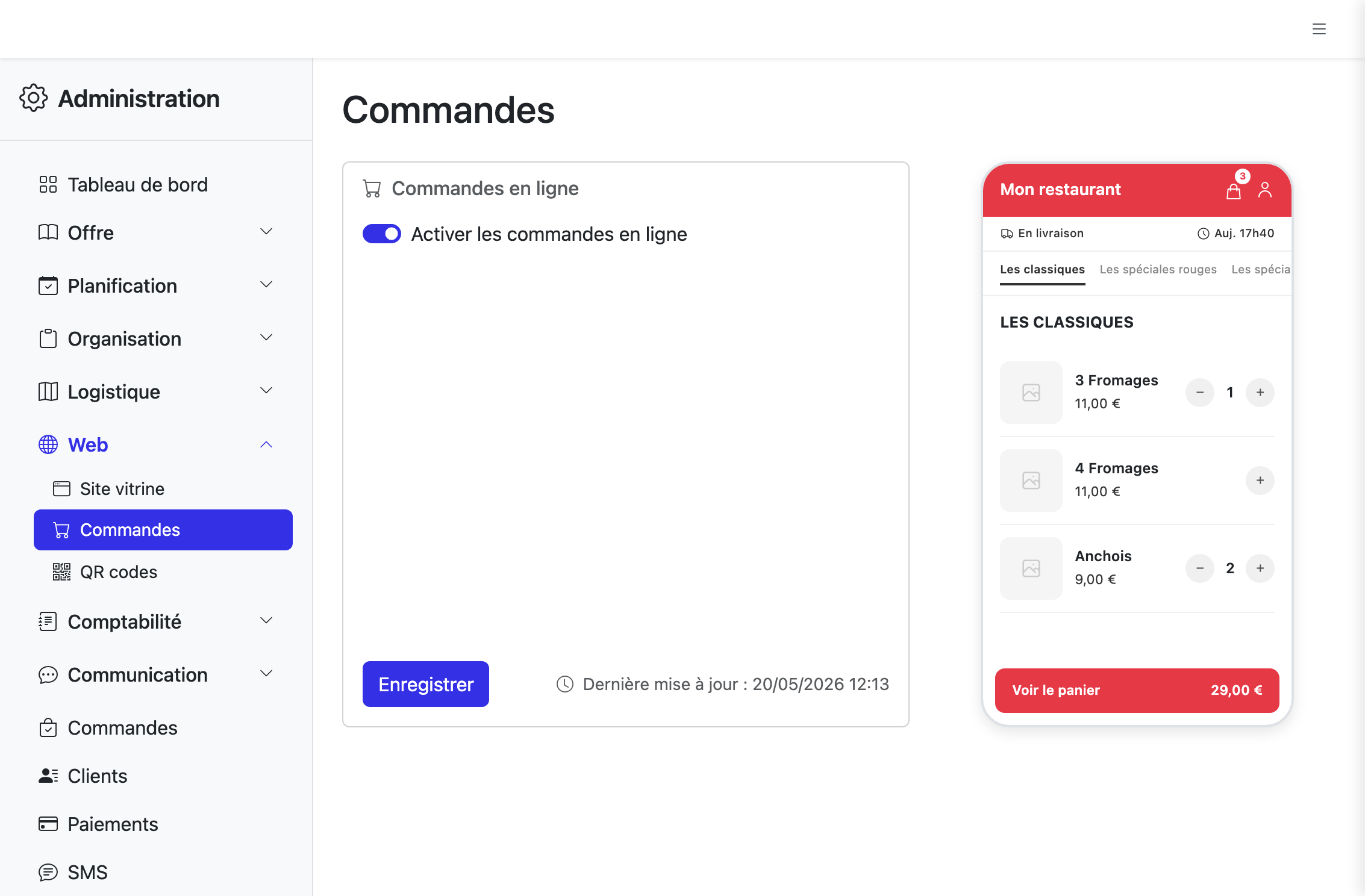The height and width of the screenshot is (896, 1365).
Task: Expand the Planification chevron
Action: click(x=266, y=285)
